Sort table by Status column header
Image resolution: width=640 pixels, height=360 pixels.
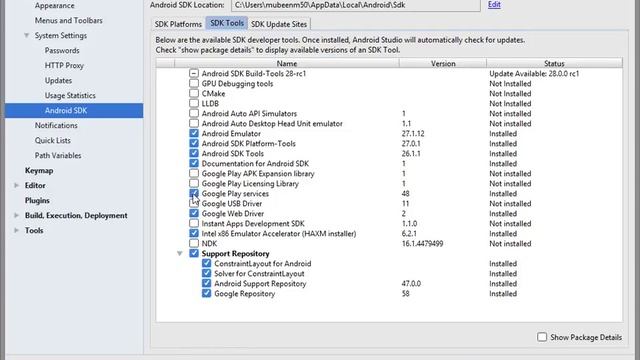554,63
